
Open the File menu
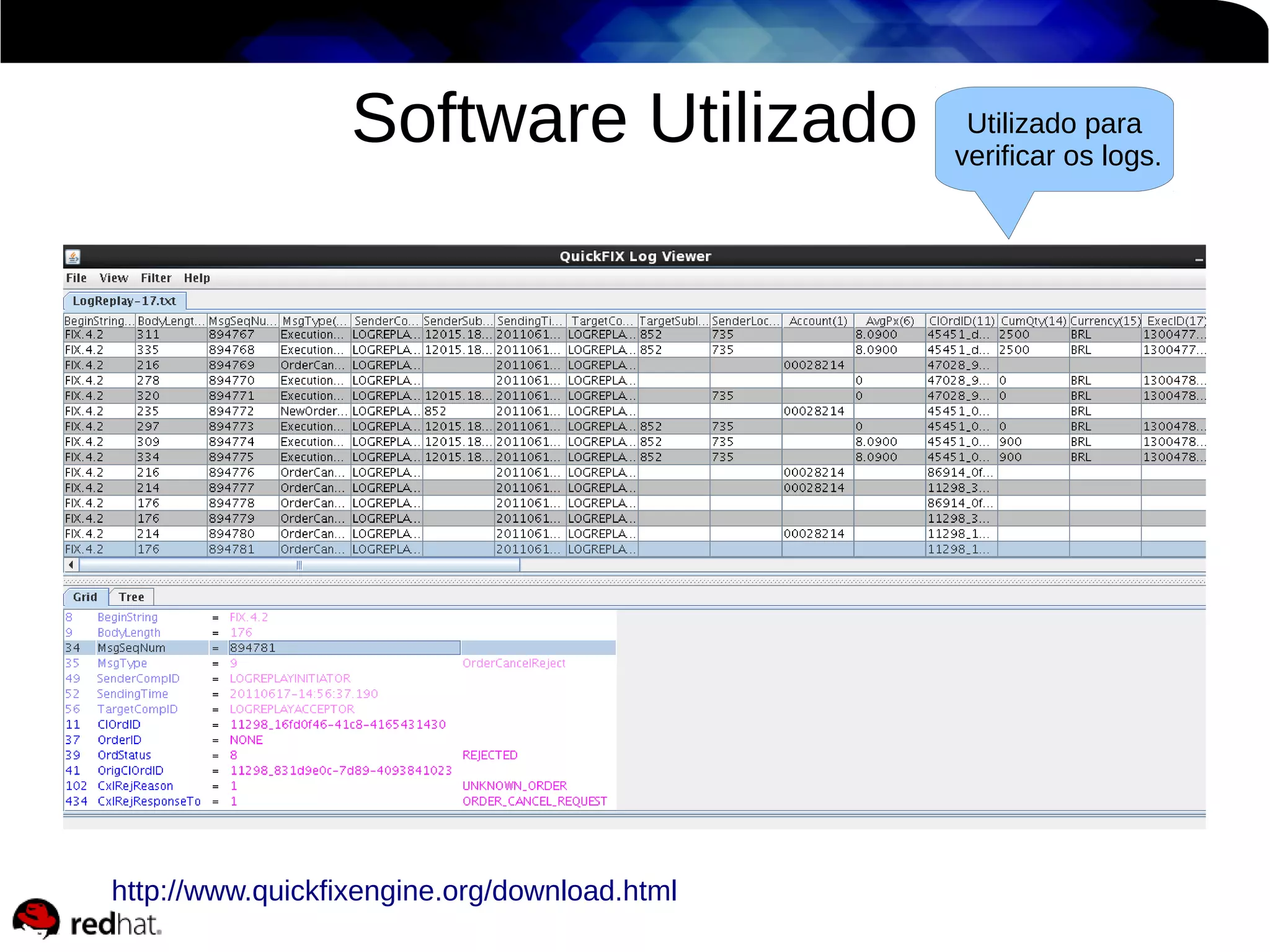76,278
